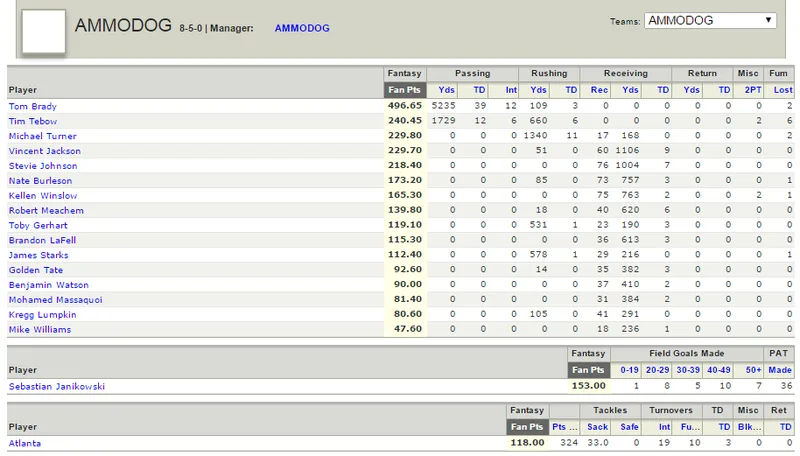Viewport: 800px width, 456px height.
Task: Sort by 50+ field goals column
Action: 753,370
